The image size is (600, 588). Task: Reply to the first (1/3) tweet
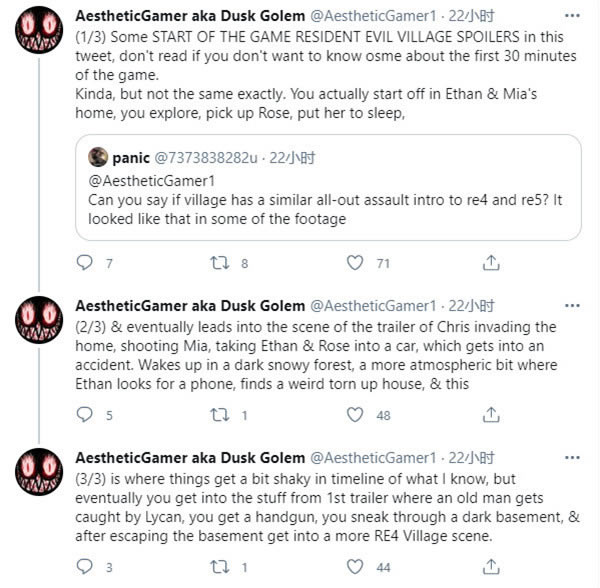84,263
